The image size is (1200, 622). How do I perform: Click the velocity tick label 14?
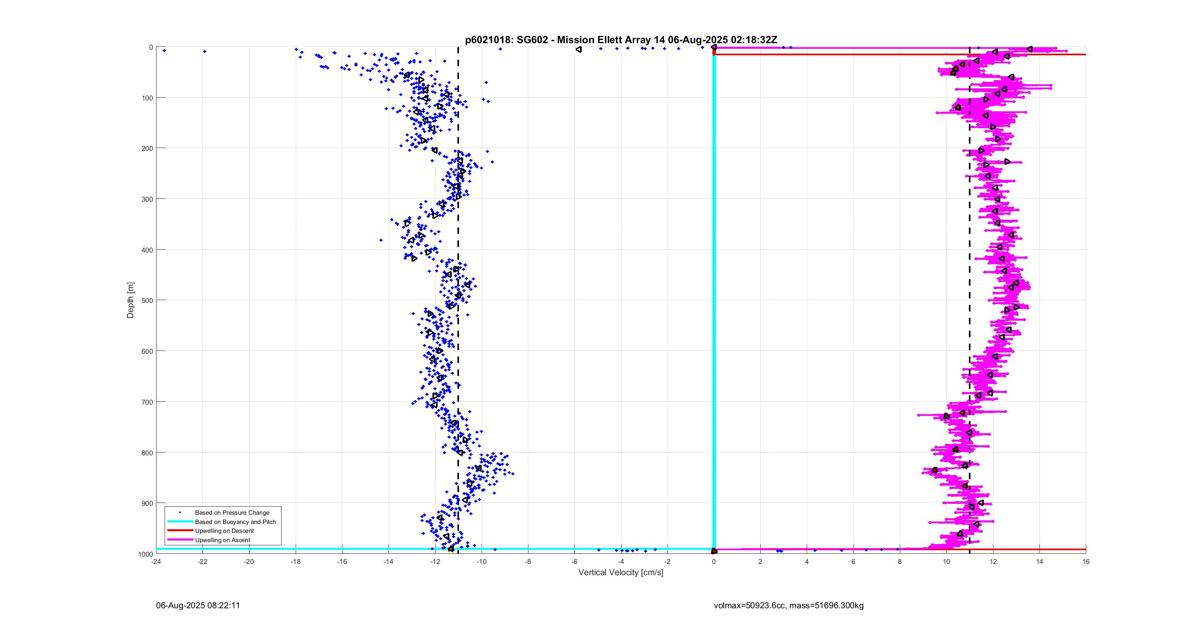click(1039, 561)
